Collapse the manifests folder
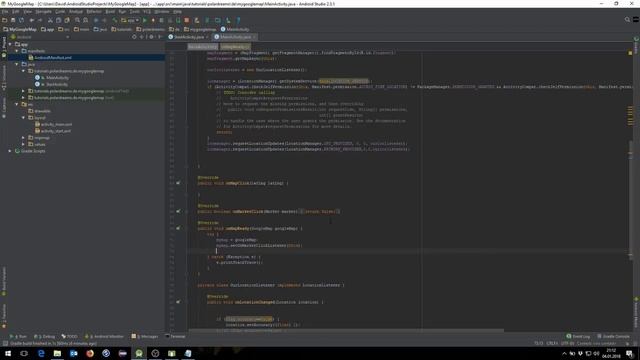 [17, 51]
